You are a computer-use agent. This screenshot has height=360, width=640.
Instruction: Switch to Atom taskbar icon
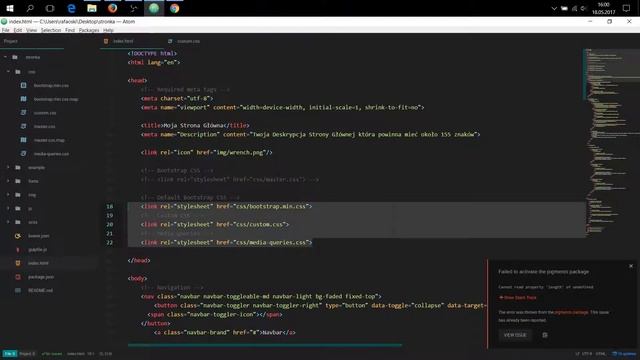tap(154, 8)
